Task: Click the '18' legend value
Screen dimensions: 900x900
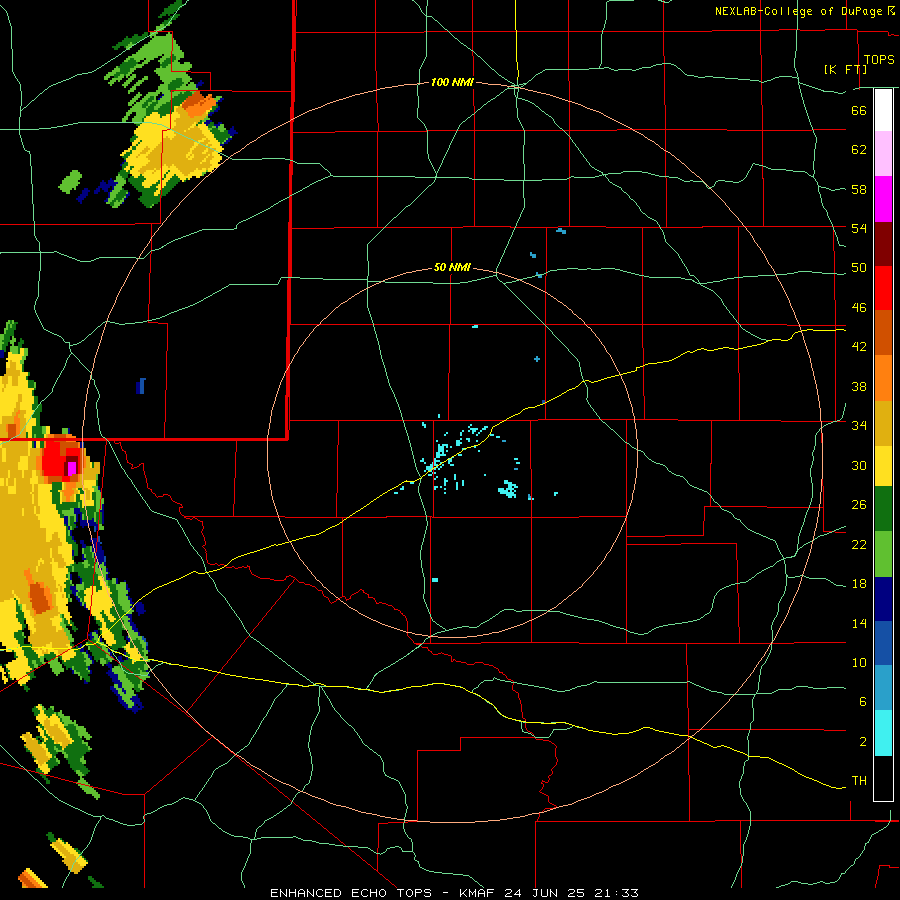Action: 859,584
